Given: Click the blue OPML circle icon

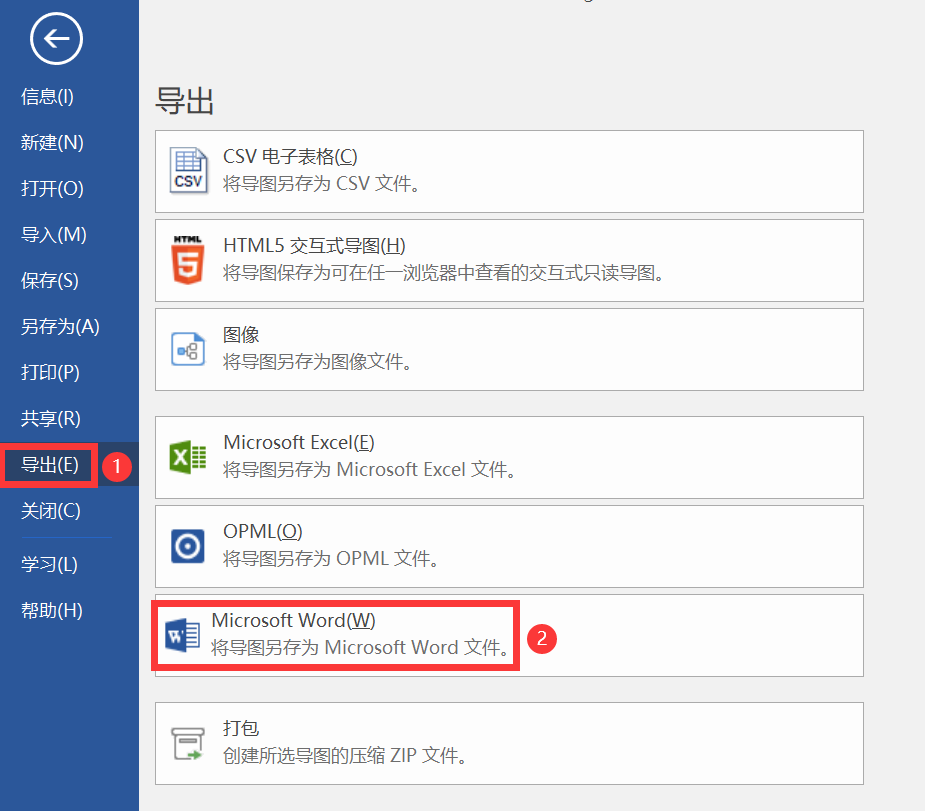Looking at the screenshot, I should (188, 546).
